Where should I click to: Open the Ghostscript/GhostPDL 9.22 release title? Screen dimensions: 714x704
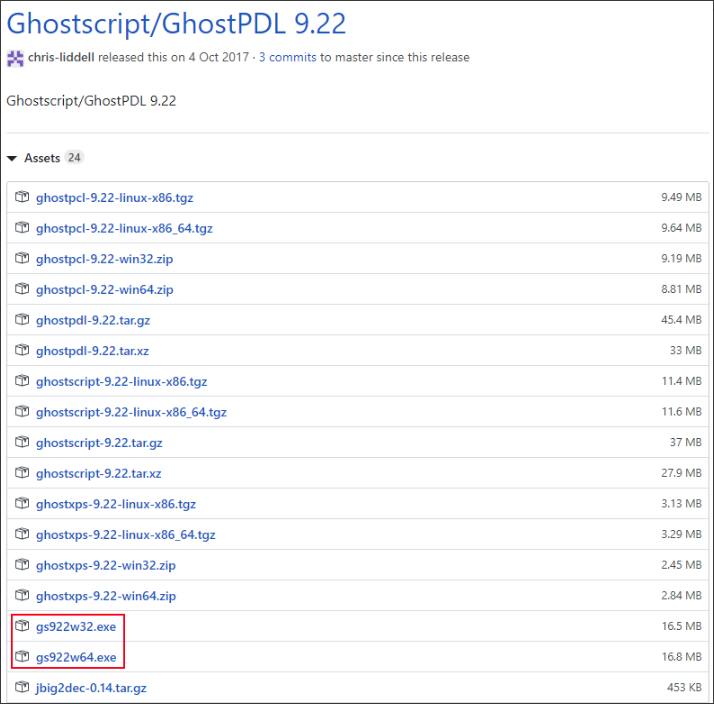tap(176, 22)
